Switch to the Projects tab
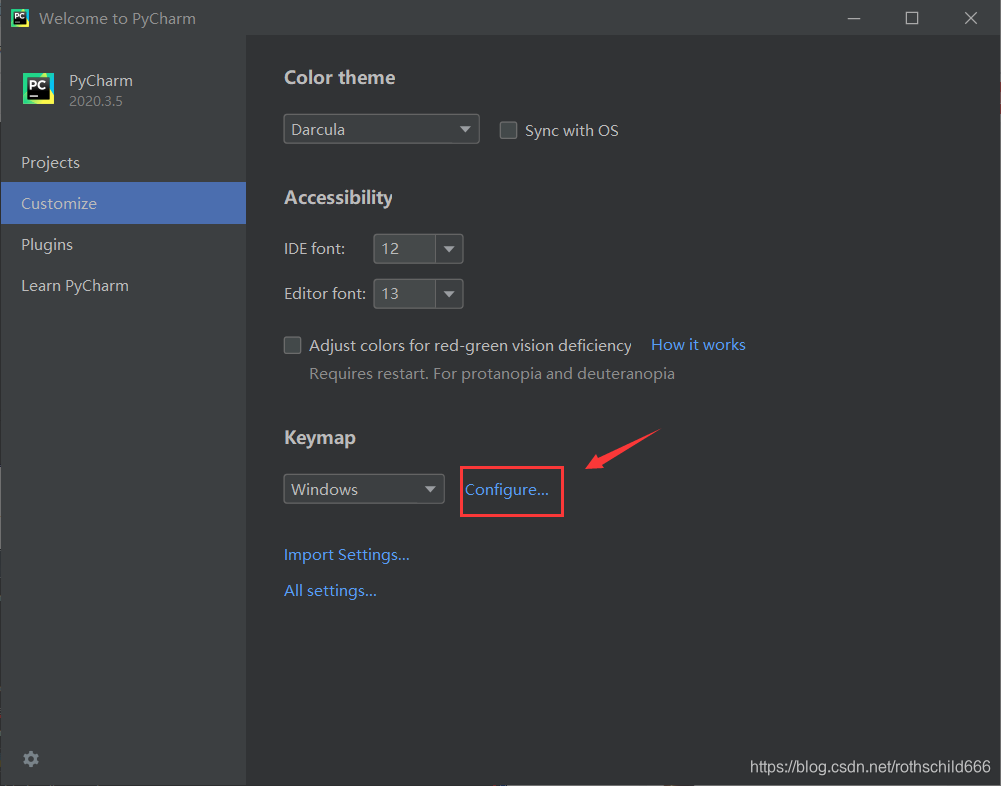 click(51, 163)
